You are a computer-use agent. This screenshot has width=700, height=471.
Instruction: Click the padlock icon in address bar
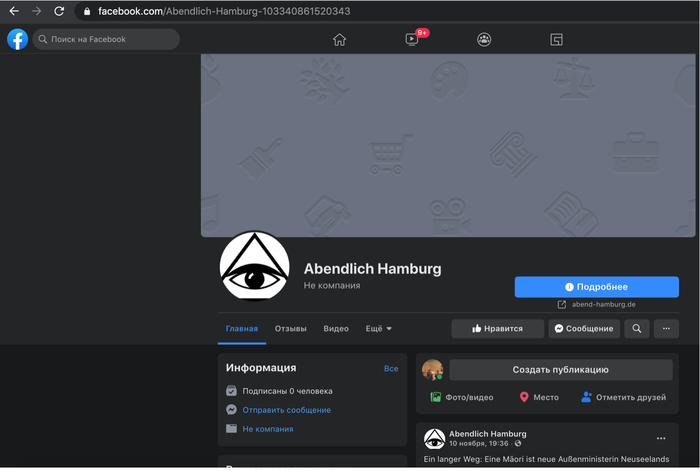(x=87, y=12)
